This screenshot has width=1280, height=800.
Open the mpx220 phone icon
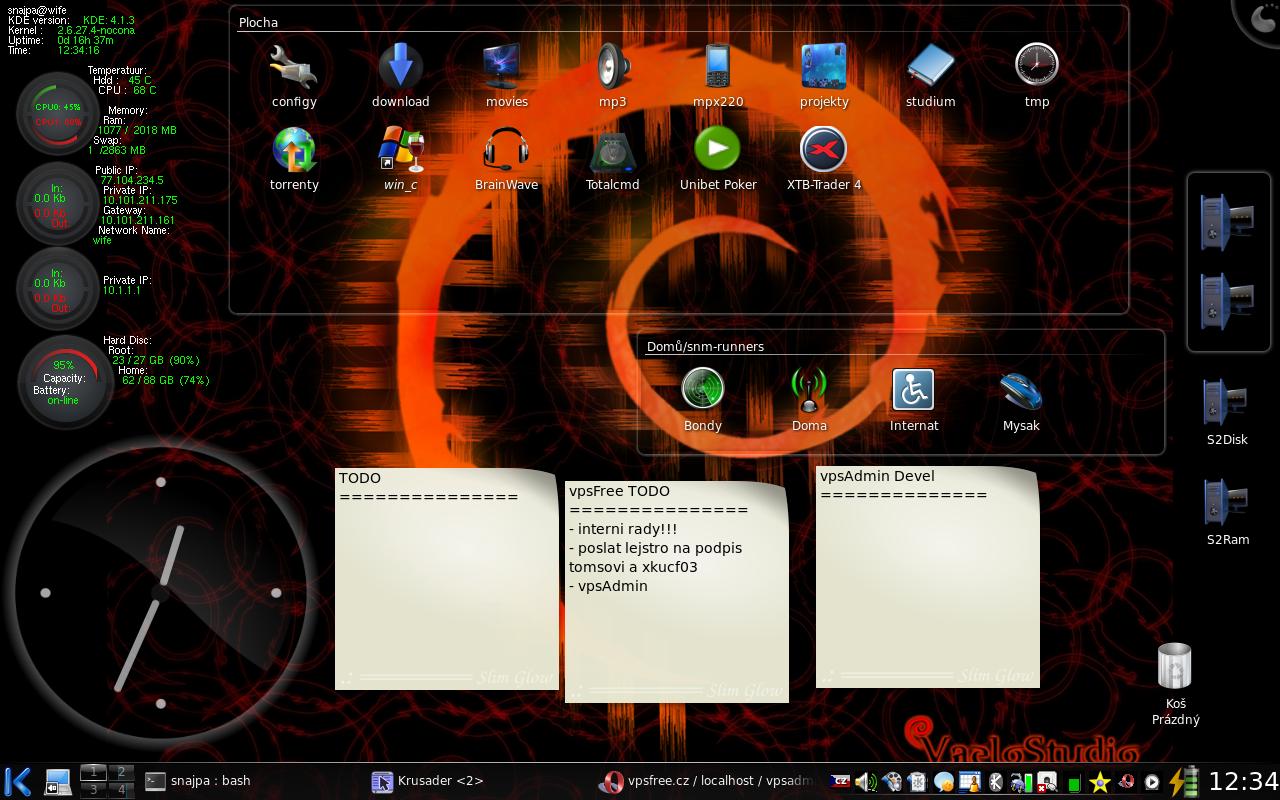coord(718,66)
